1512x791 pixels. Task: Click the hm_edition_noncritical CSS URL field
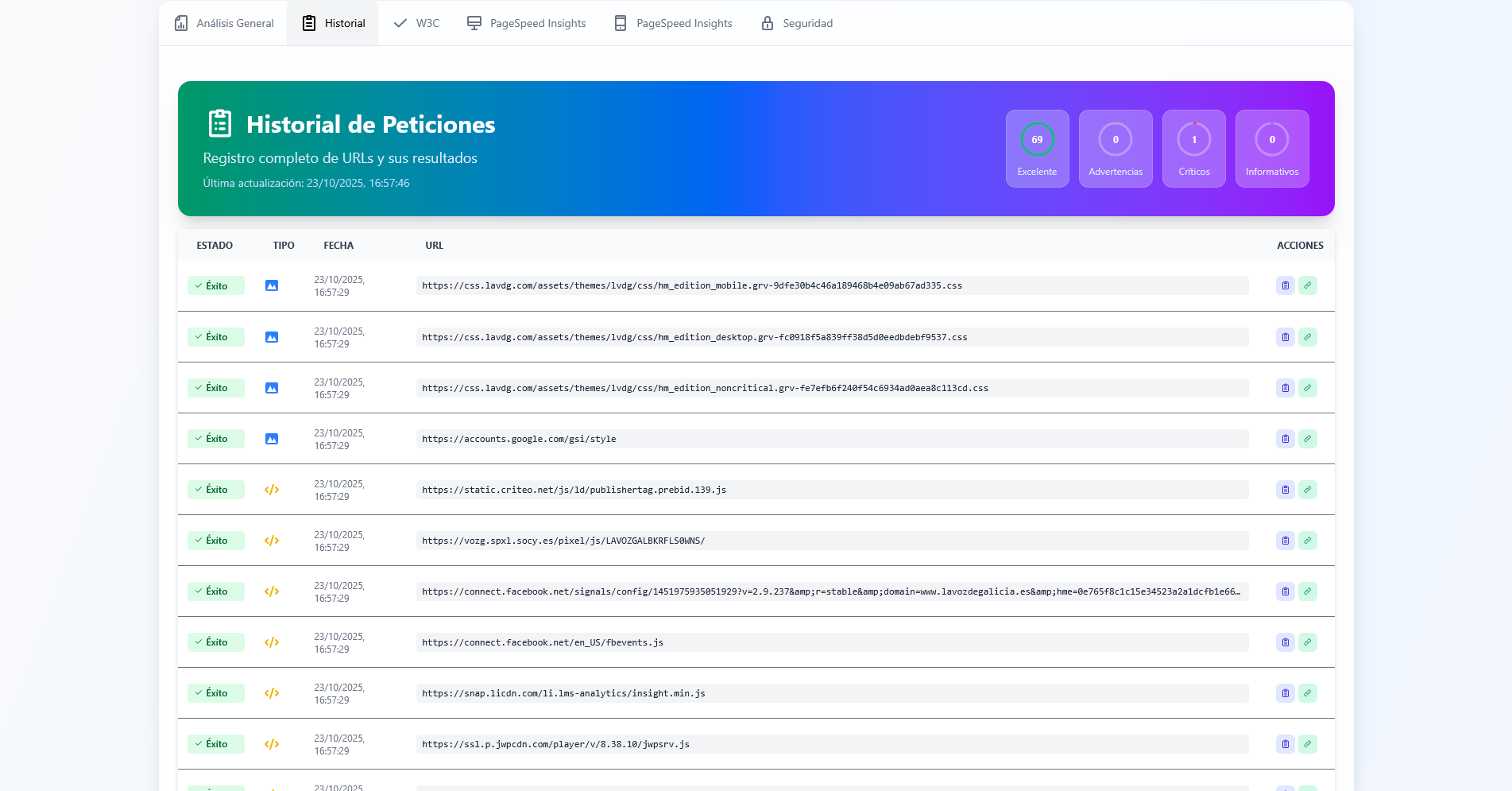click(831, 388)
